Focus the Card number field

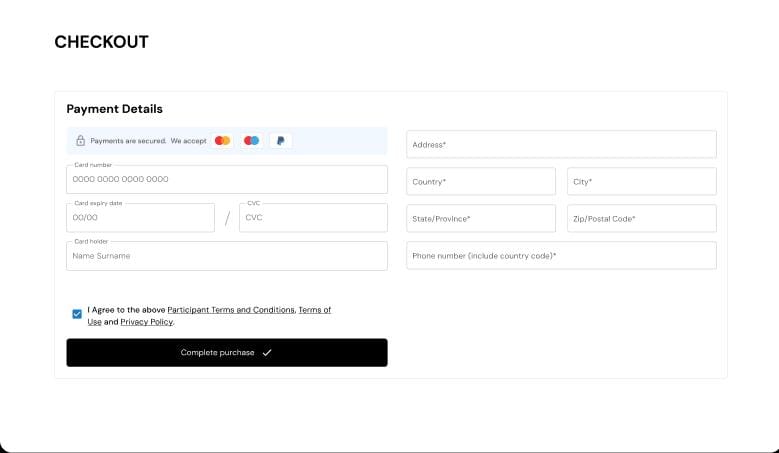pyautogui.click(x=227, y=179)
